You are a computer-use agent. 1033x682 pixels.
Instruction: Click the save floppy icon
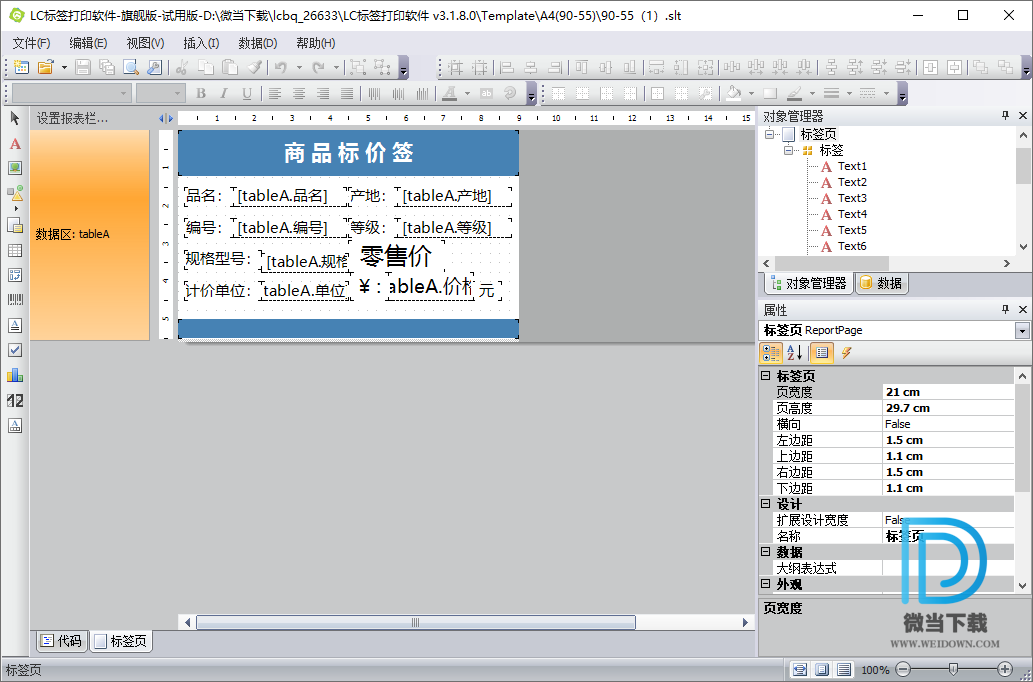click(83, 67)
